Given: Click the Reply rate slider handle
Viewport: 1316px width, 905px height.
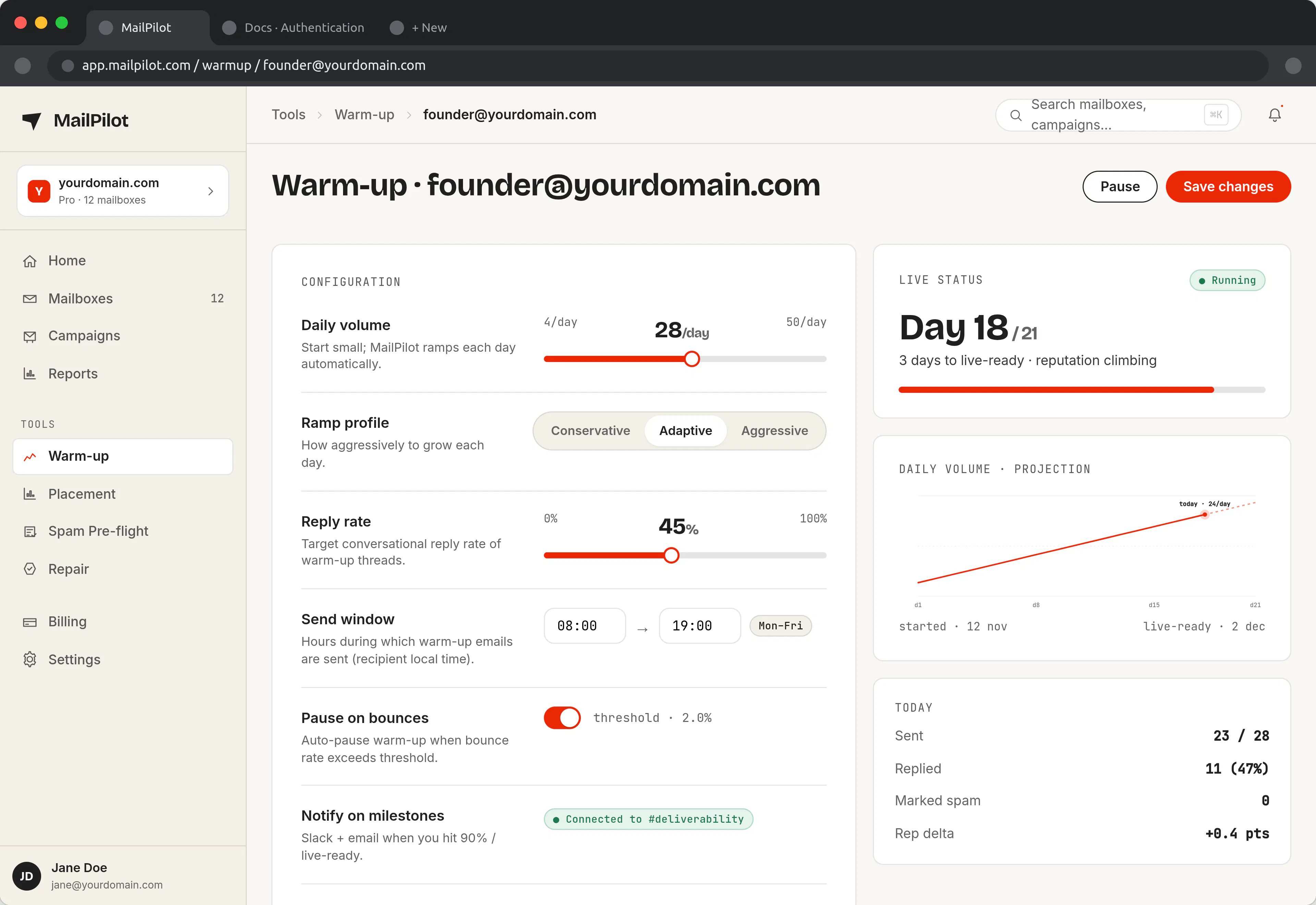Looking at the screenshot, I should pos(671,555).
